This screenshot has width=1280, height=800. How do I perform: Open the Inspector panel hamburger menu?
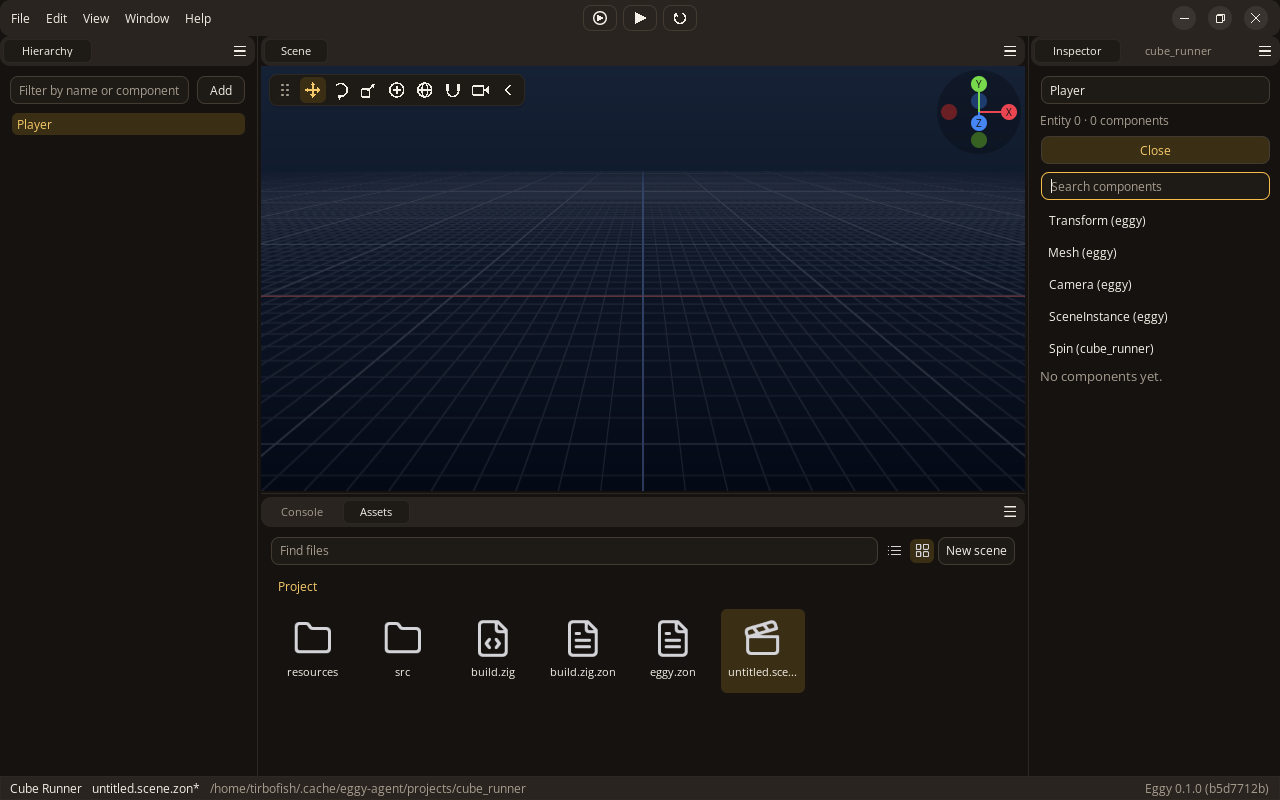tap(1265, 51)
